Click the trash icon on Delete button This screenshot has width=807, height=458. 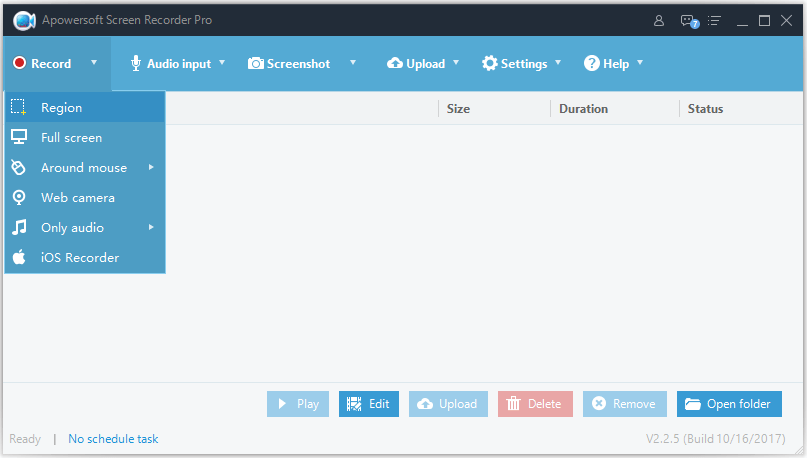pyautogui.click(x=513, y=403)
